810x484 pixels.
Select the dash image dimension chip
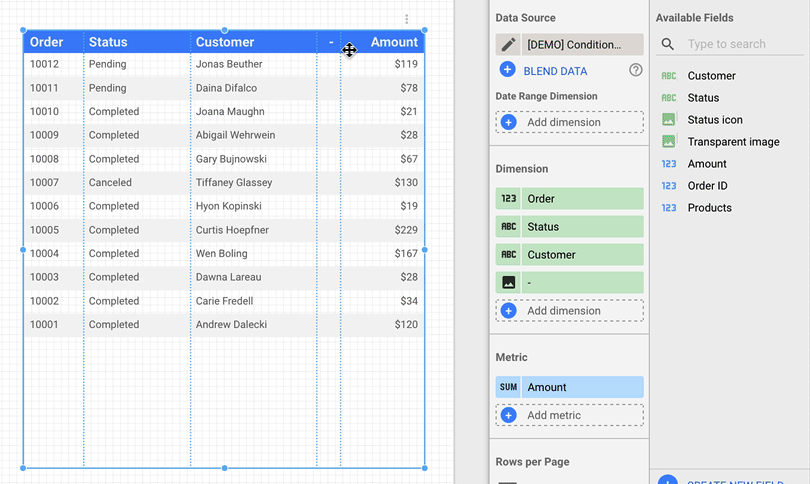coord(569,282)
